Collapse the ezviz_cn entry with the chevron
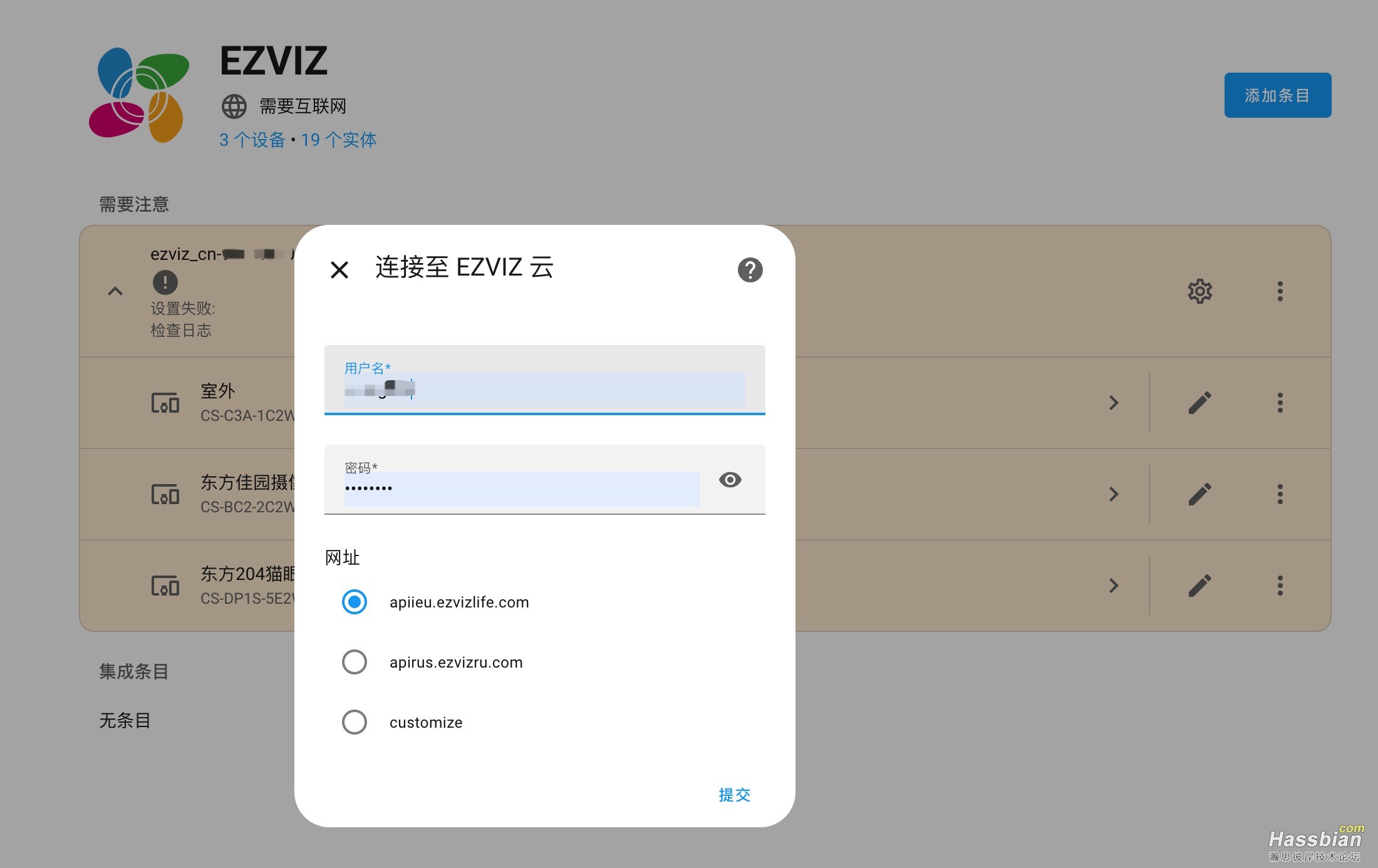This screenshot has width=1378, height=868. click(x=115, y=291)
